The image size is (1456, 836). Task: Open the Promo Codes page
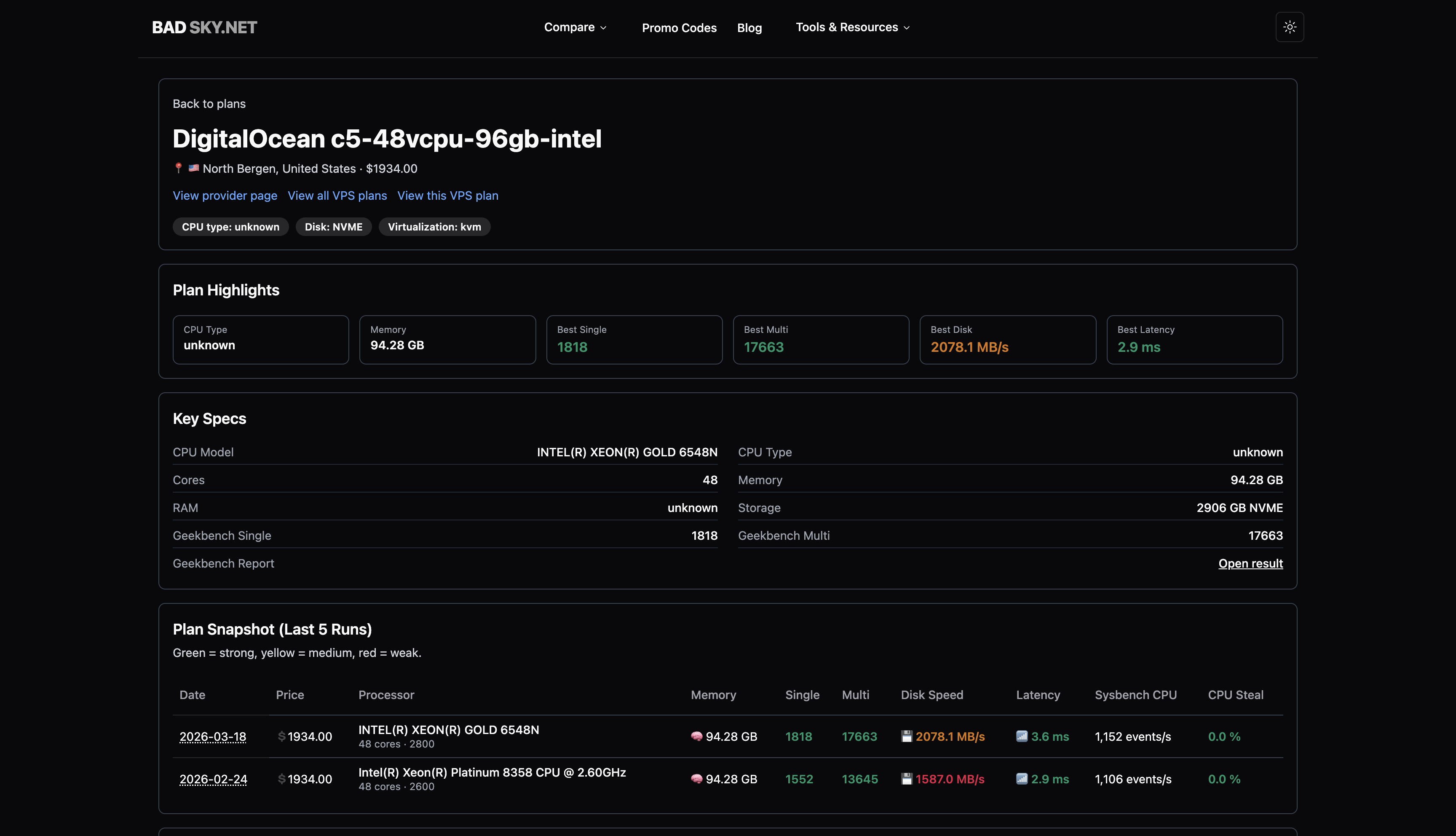tap(679, 27)
